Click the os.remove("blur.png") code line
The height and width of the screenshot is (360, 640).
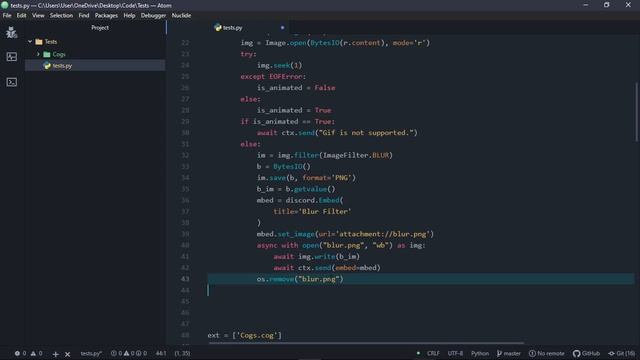pos(300,279)
